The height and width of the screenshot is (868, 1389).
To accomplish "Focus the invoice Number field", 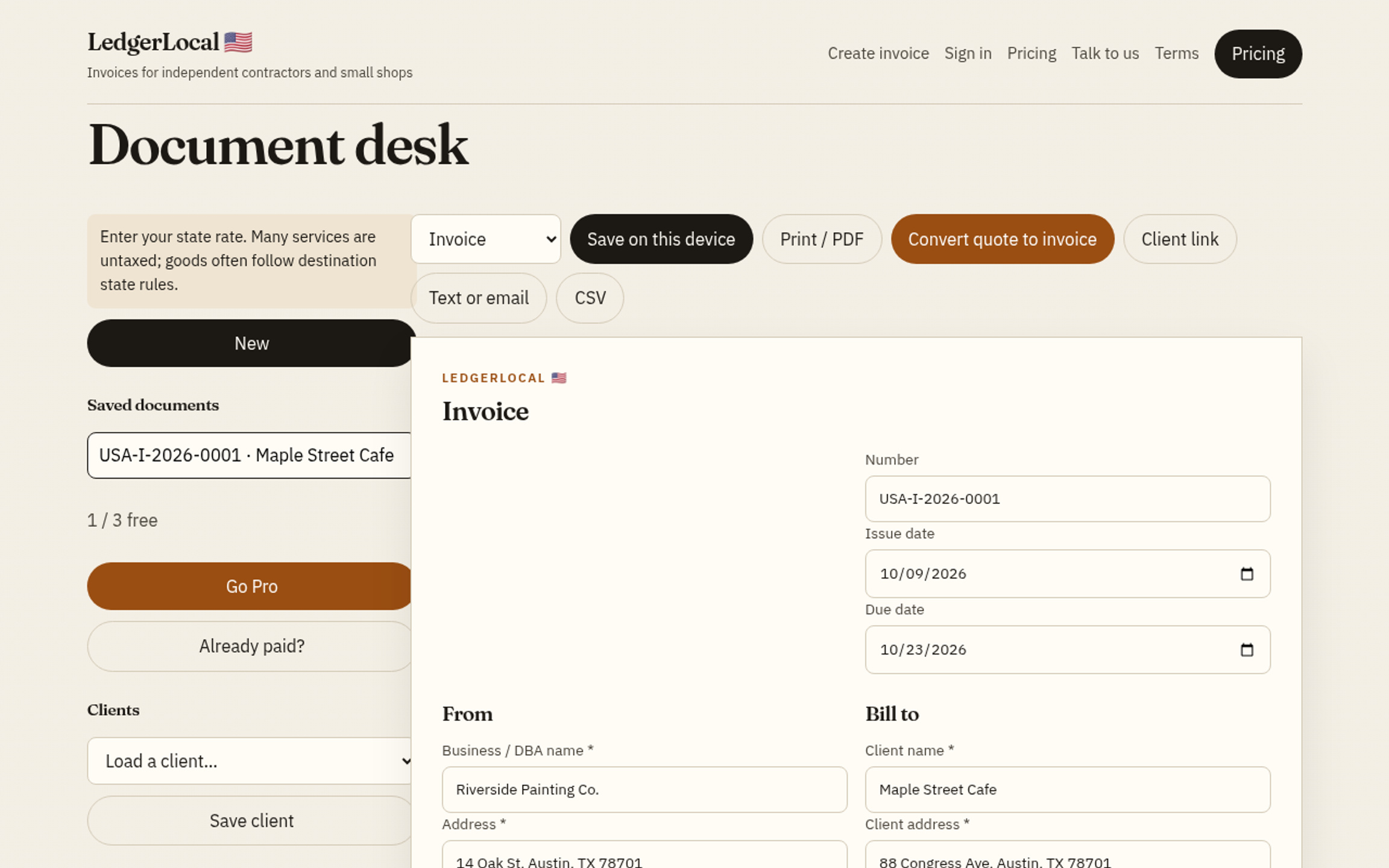I will click(1068, 498).
